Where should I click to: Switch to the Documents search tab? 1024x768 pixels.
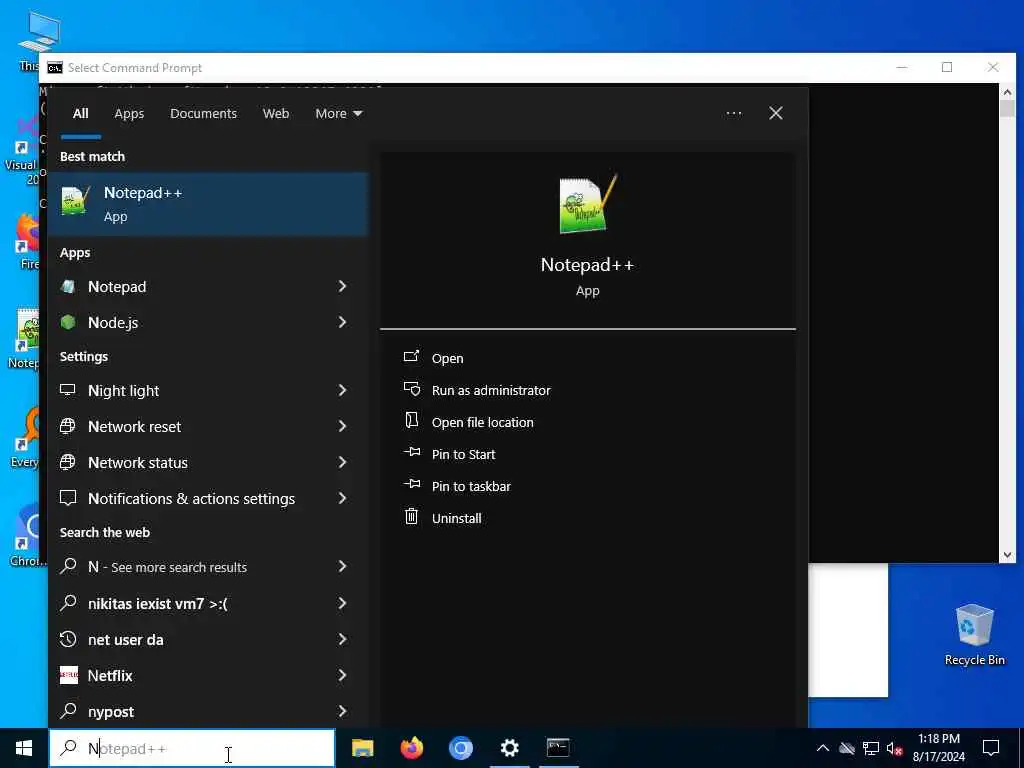[203, 114]
